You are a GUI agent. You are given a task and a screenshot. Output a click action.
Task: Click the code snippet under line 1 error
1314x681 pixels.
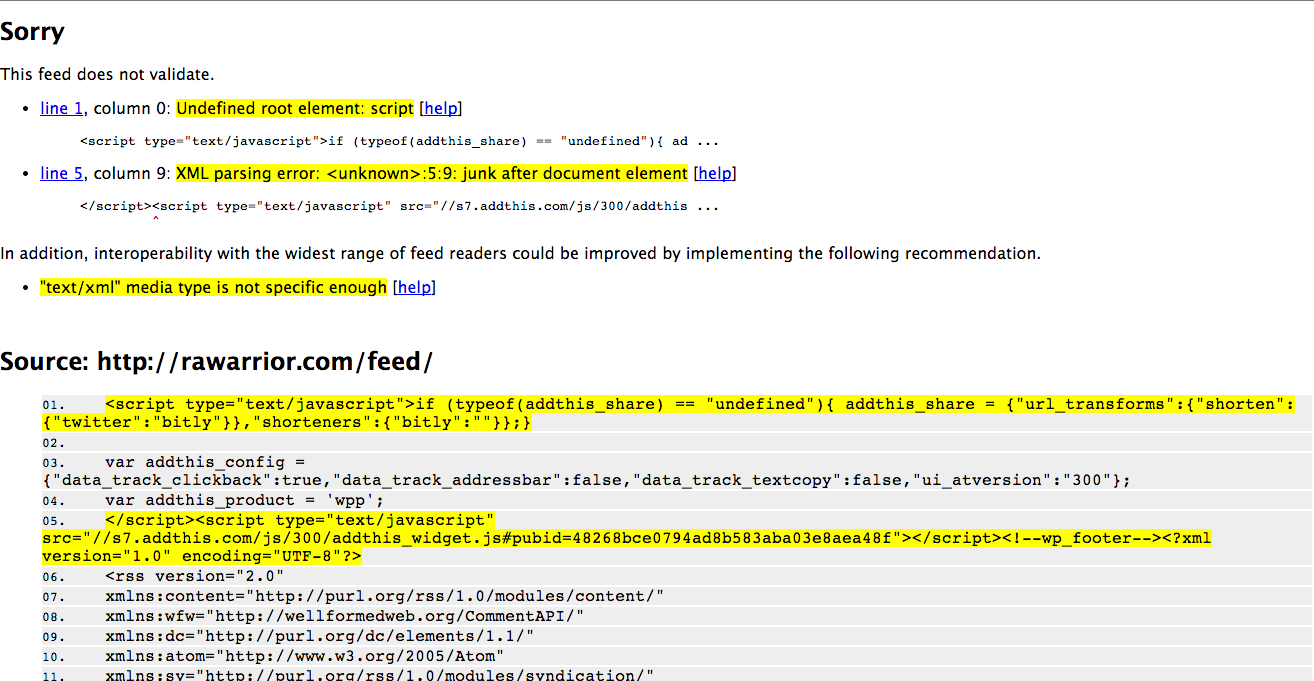(x=399, y=141)
